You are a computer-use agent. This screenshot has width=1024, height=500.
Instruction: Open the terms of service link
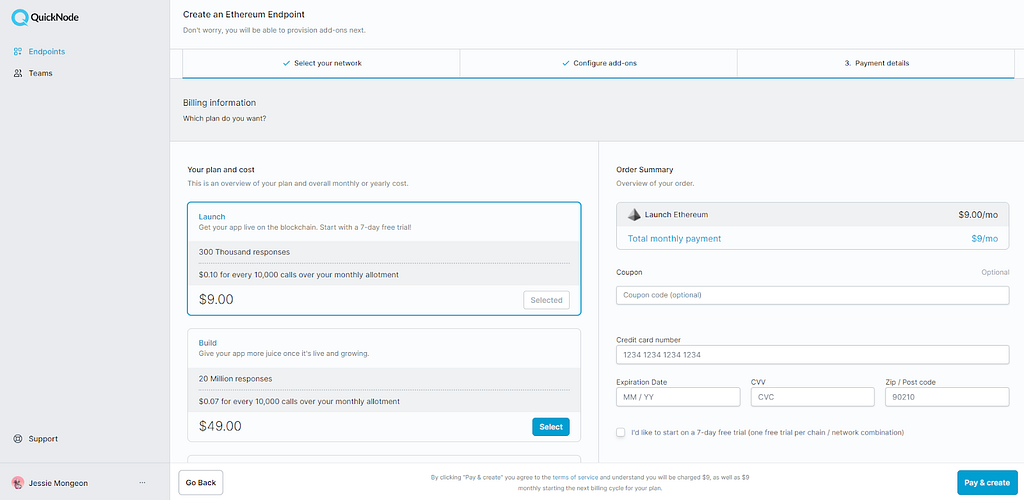[575, 478]
